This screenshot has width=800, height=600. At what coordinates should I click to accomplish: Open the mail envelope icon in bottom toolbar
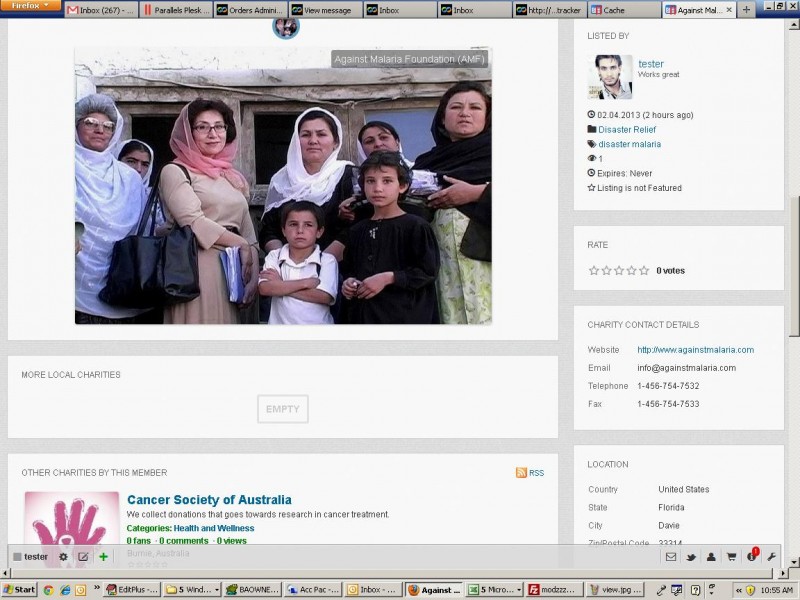click(x=671, y=557)
